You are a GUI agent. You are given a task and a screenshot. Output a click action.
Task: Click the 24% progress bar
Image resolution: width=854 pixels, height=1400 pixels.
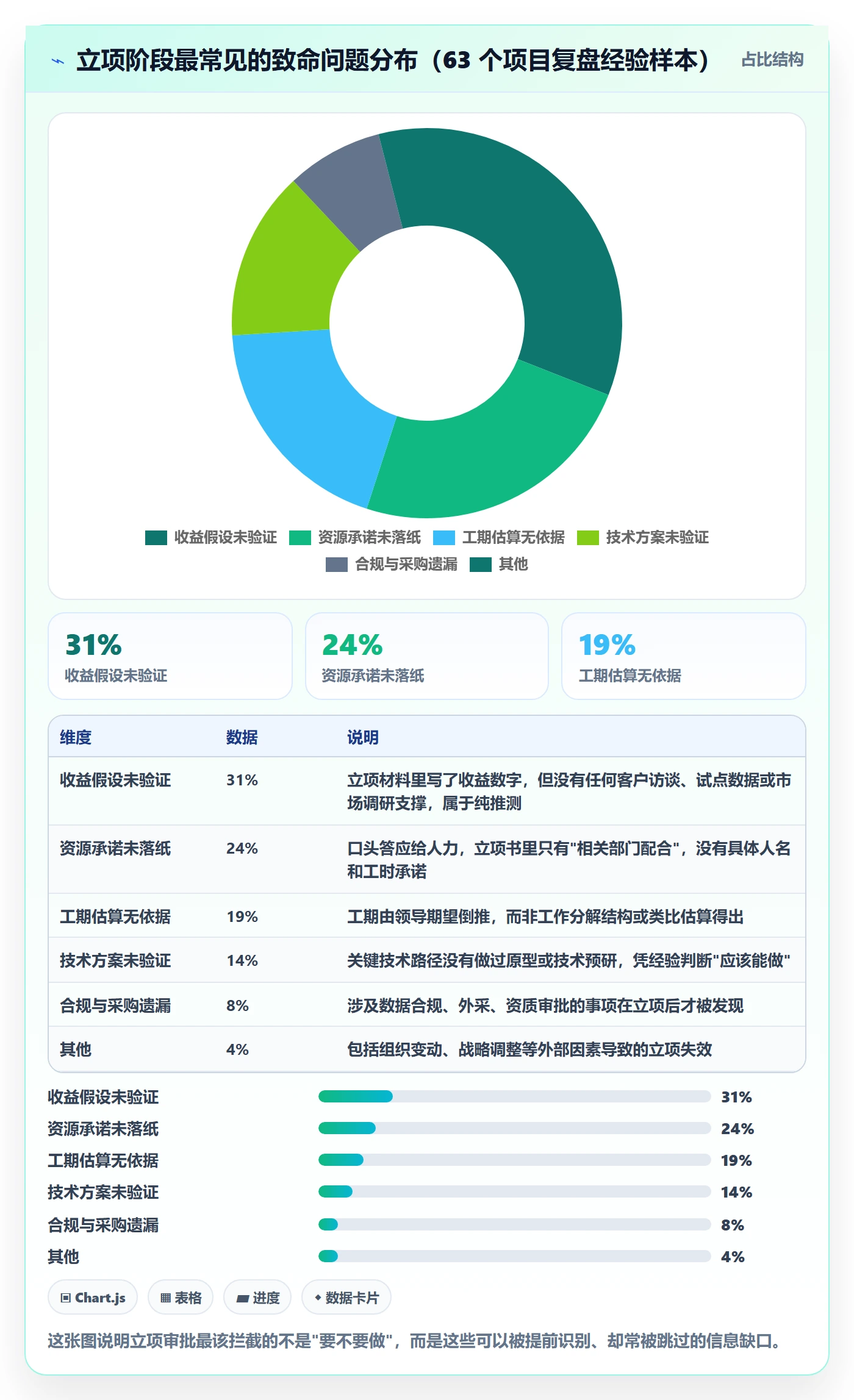pos(515,1128)
